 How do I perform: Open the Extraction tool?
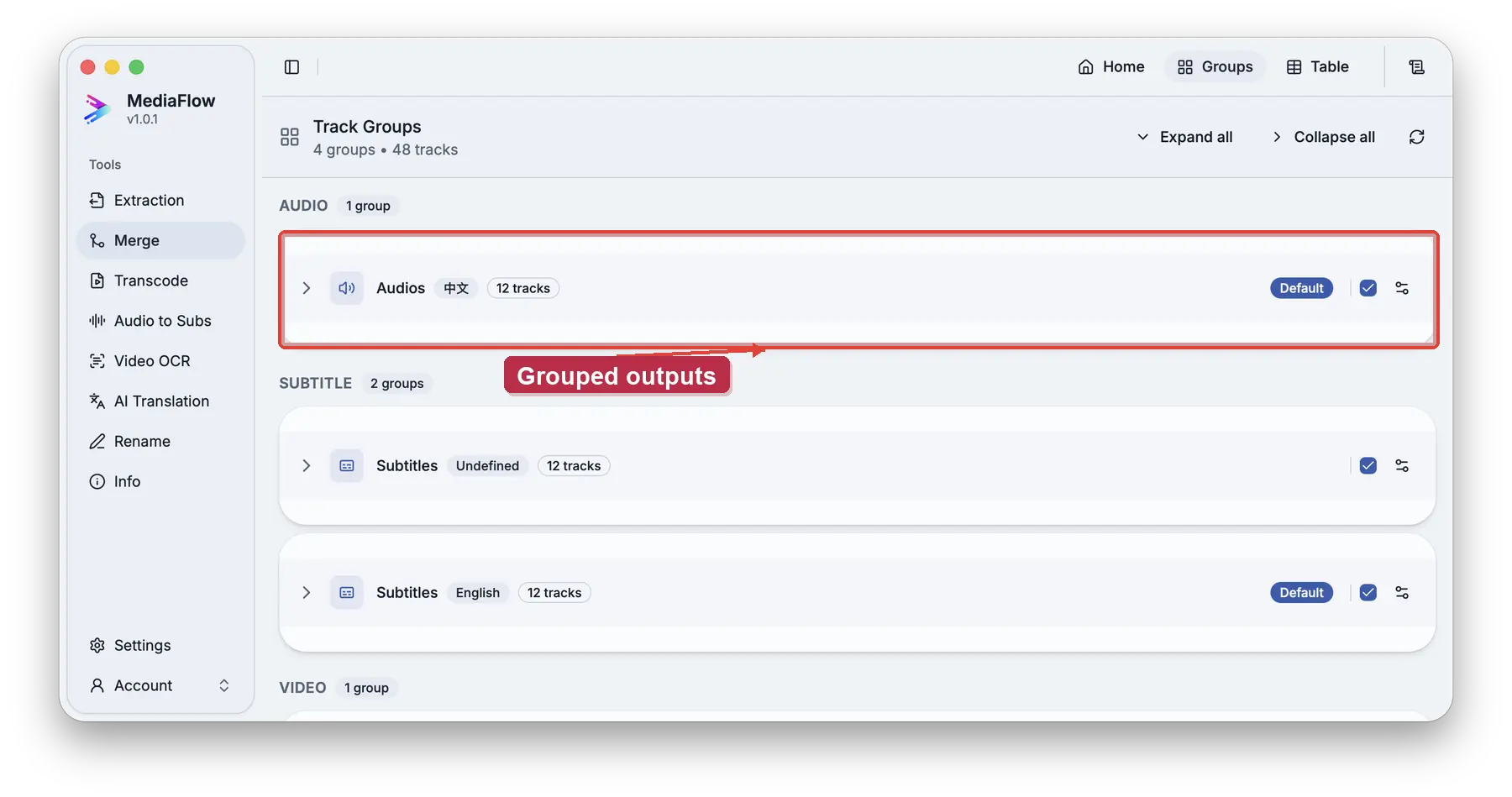[160, 200]
